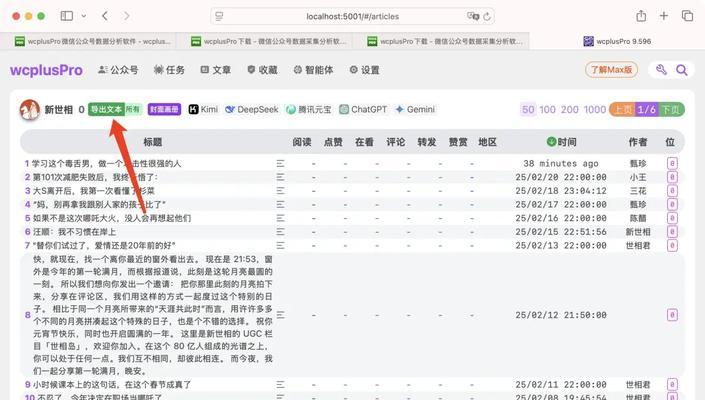Click list icon on row 7 替你们试过了
Viewport: 705px width, 400px height.
click(281, 245)
